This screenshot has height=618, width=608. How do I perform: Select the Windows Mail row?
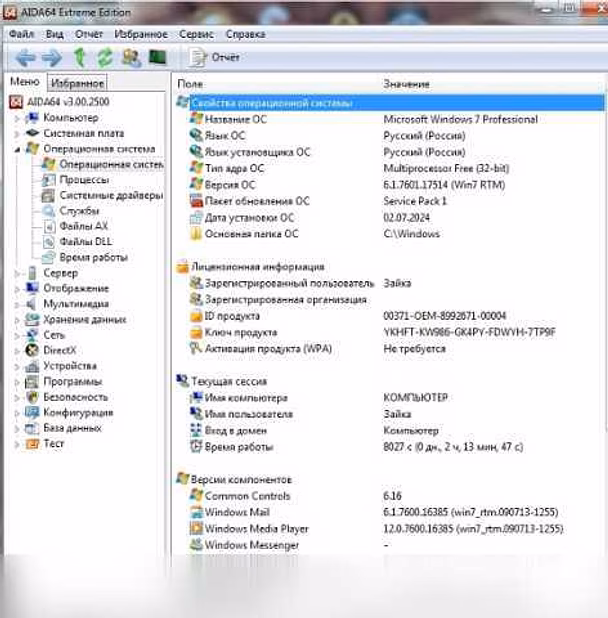(x=389, y=512)
